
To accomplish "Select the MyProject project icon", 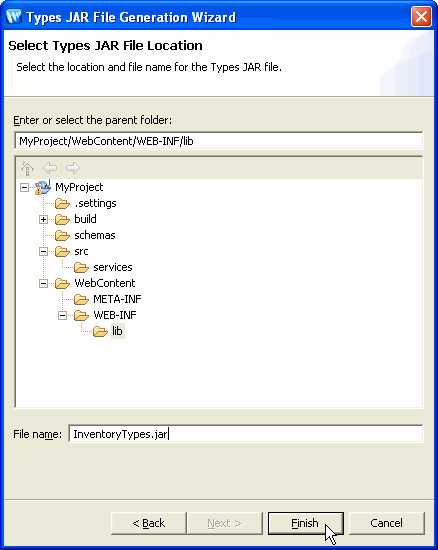I will (43, 187).
